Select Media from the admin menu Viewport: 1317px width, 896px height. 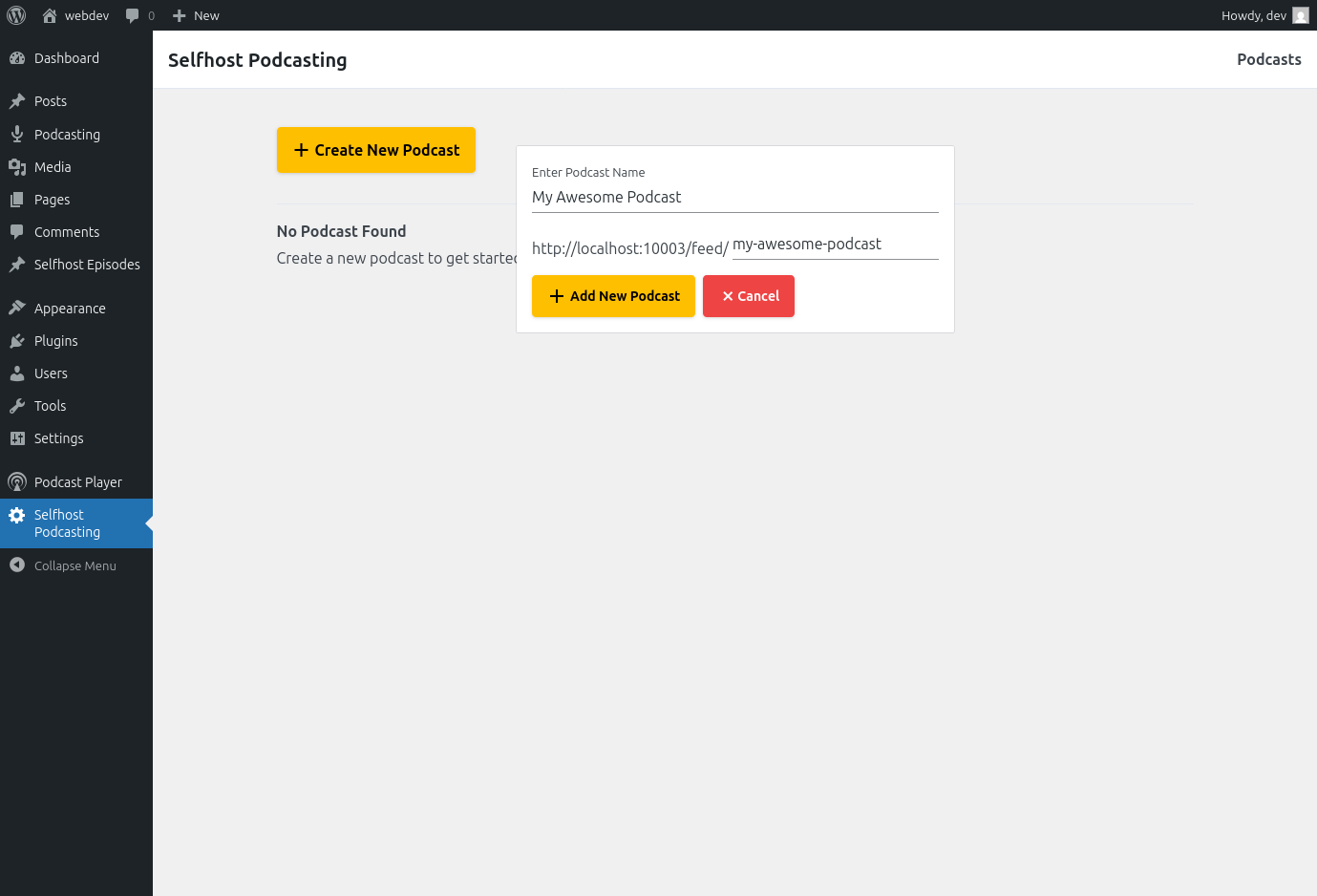(x=53, y=167)
